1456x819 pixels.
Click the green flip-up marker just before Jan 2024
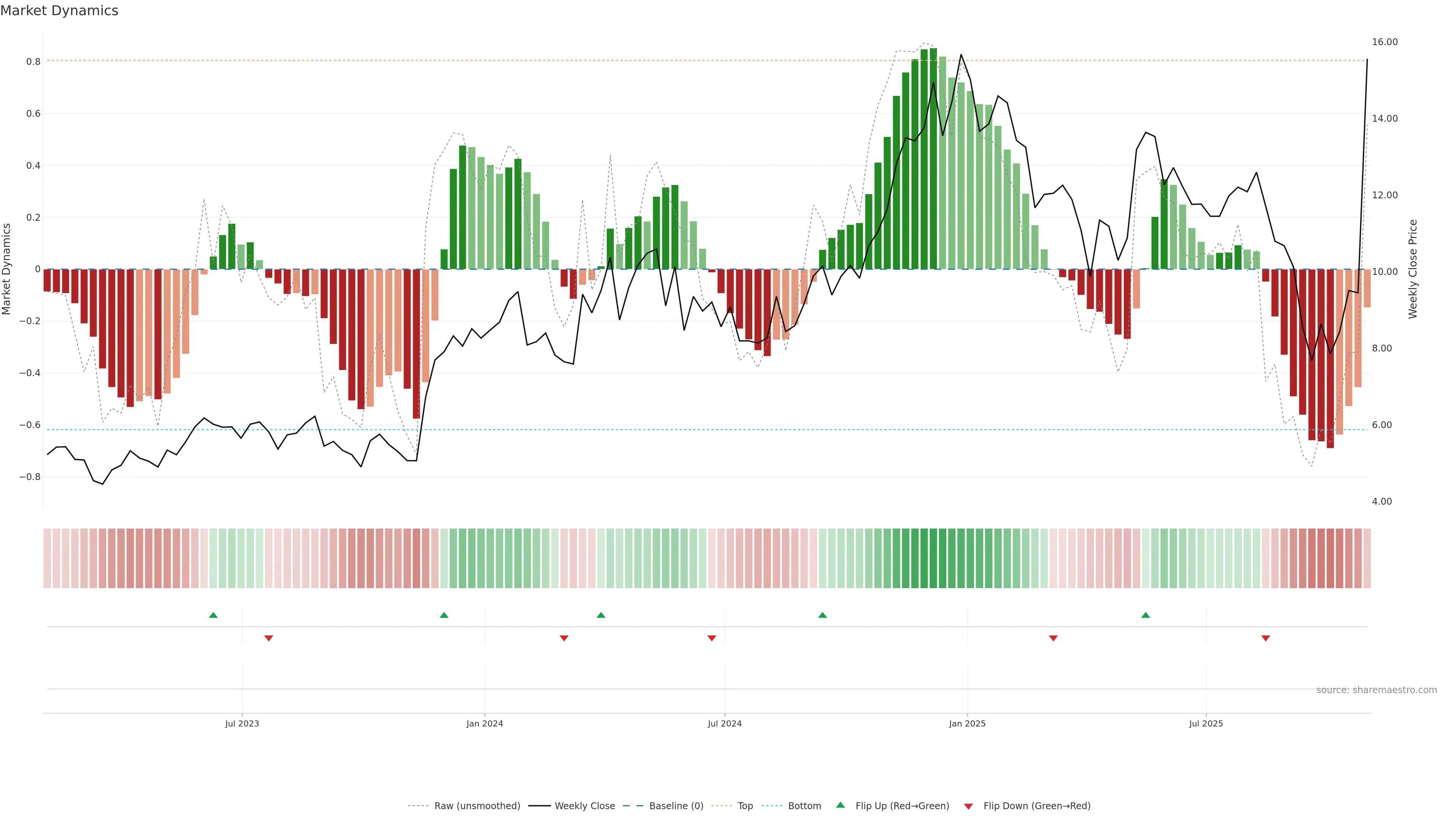pos(444,615)
